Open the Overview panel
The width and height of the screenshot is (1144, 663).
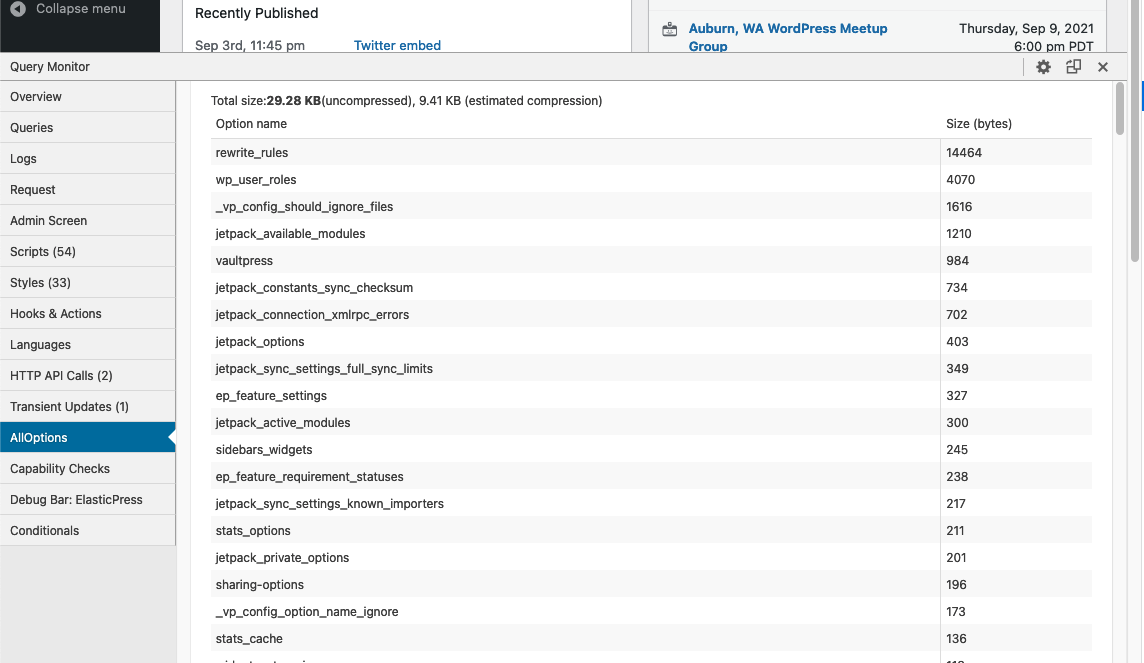click(36, 97)
